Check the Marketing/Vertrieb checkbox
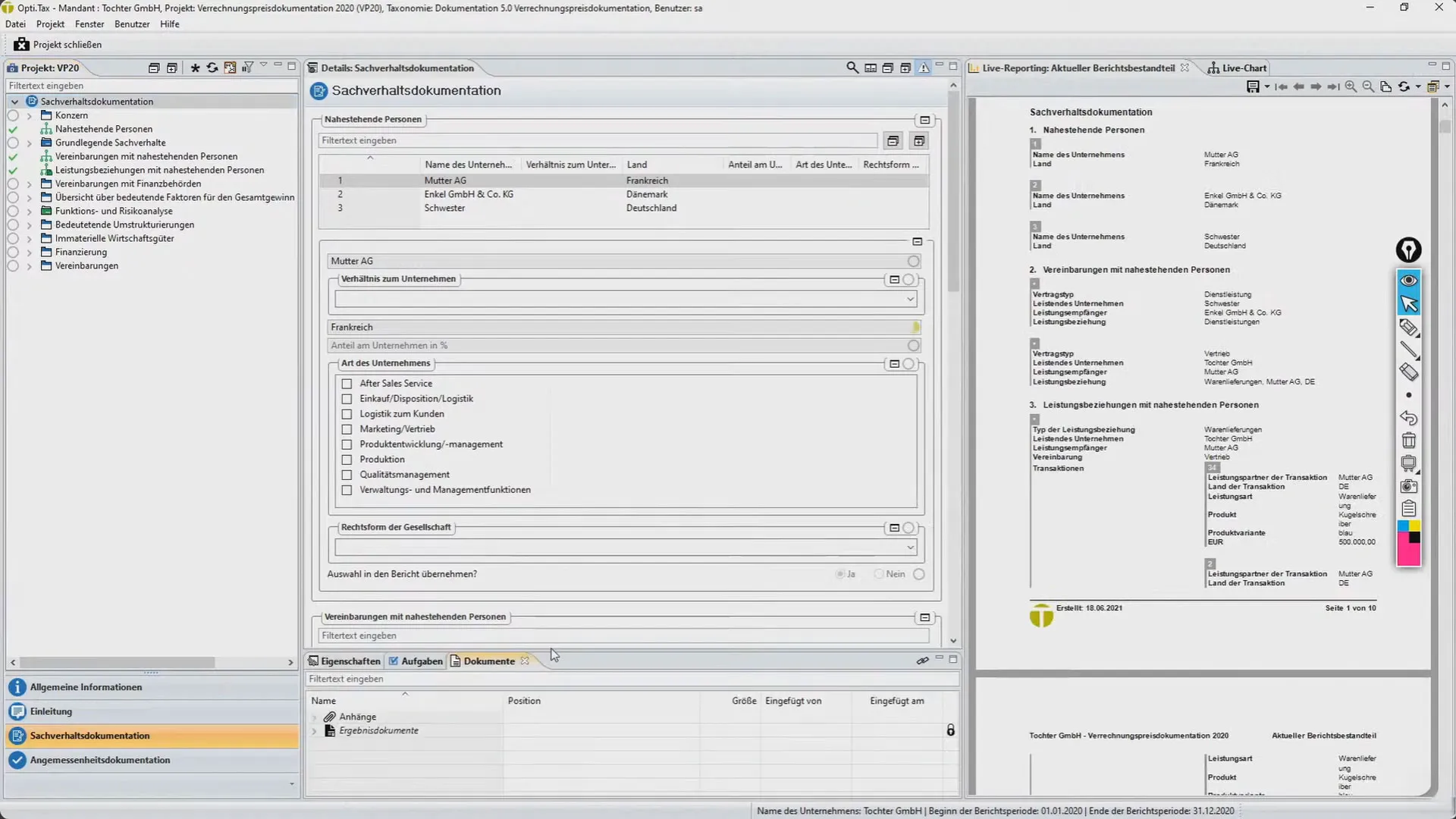1456x819 pixels. (347, 429)
